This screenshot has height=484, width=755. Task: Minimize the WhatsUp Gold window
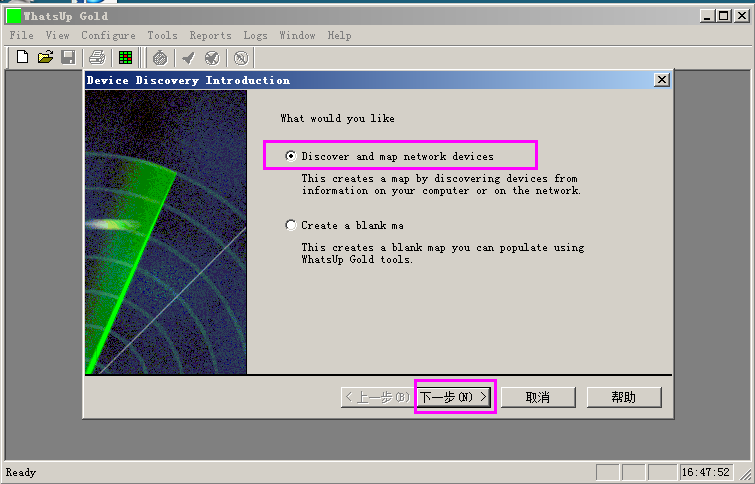pos(707,16)
